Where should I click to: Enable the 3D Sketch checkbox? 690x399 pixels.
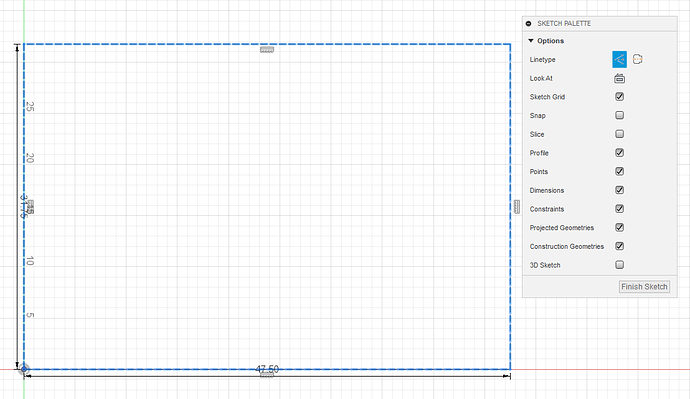click(619, 265)
